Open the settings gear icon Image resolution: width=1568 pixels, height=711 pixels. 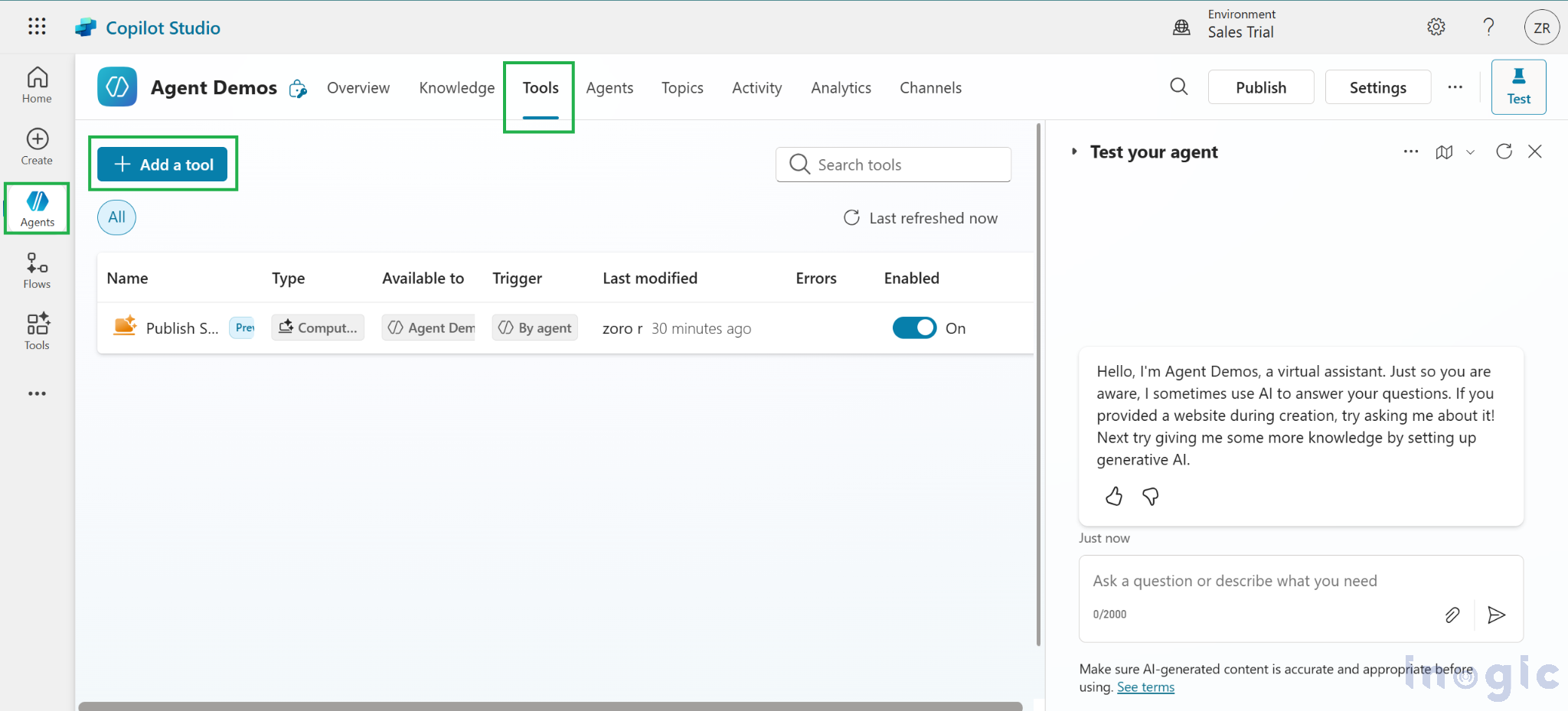pyautogui.click(x=1436, y=27)
